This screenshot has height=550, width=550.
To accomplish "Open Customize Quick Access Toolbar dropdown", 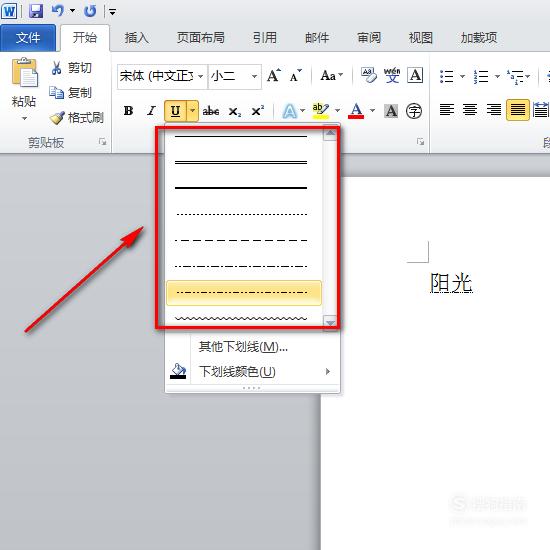I will [112, 12].
